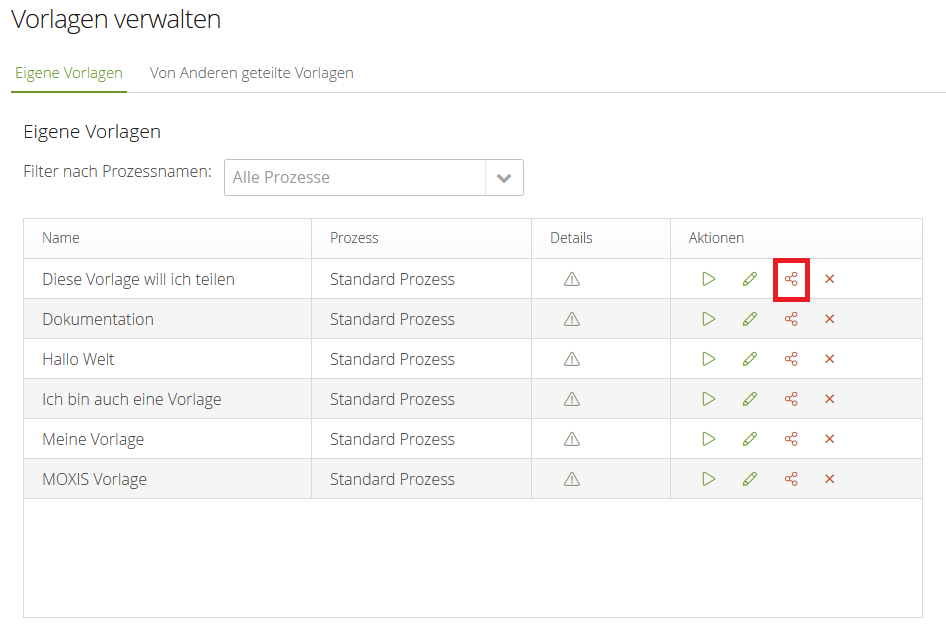The height and width of the screenshot is (634, 946).
Task: Edit the "Hallo Welt" template using the pencil icon
Action: pos(750,359)
